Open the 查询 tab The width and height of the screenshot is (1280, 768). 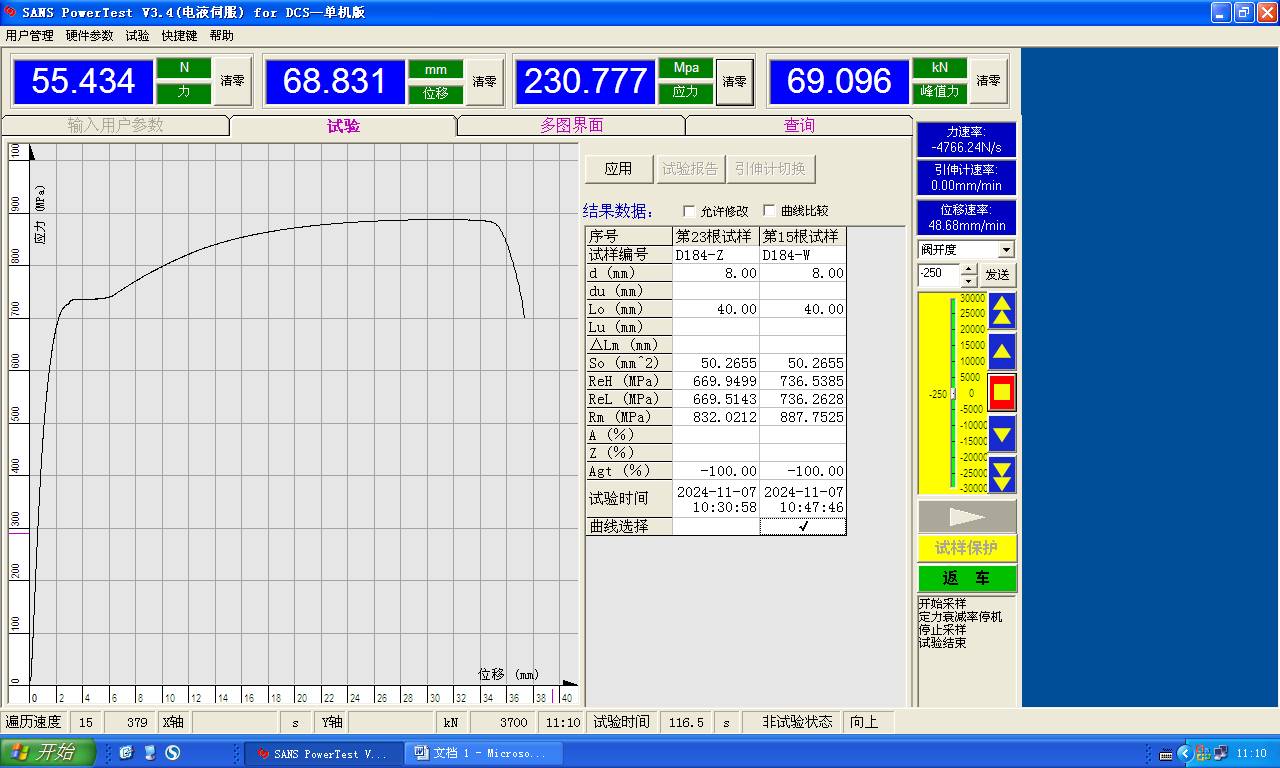pyautogui.click(x=799, y=126)
